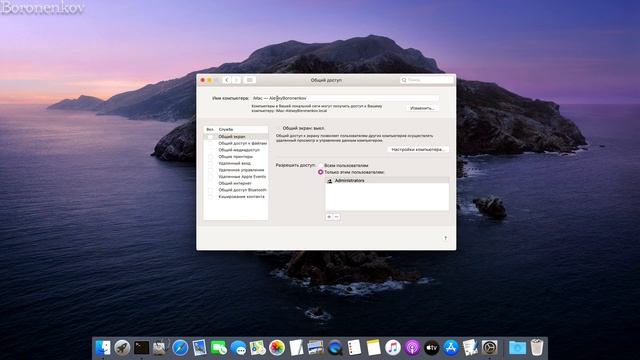Click the computer name text field
The height and width of the screenshot is (360, 640).
tap(345, 98)
